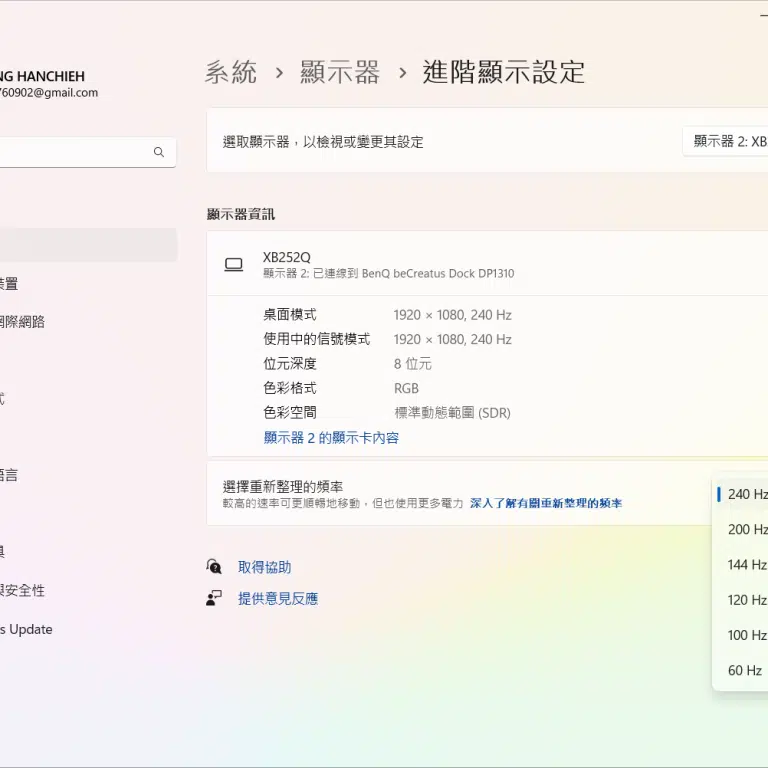Set refresh rate to 120 Hz
Image resolution: width=768 pixels, height=768 pixels.
[746, 600]
